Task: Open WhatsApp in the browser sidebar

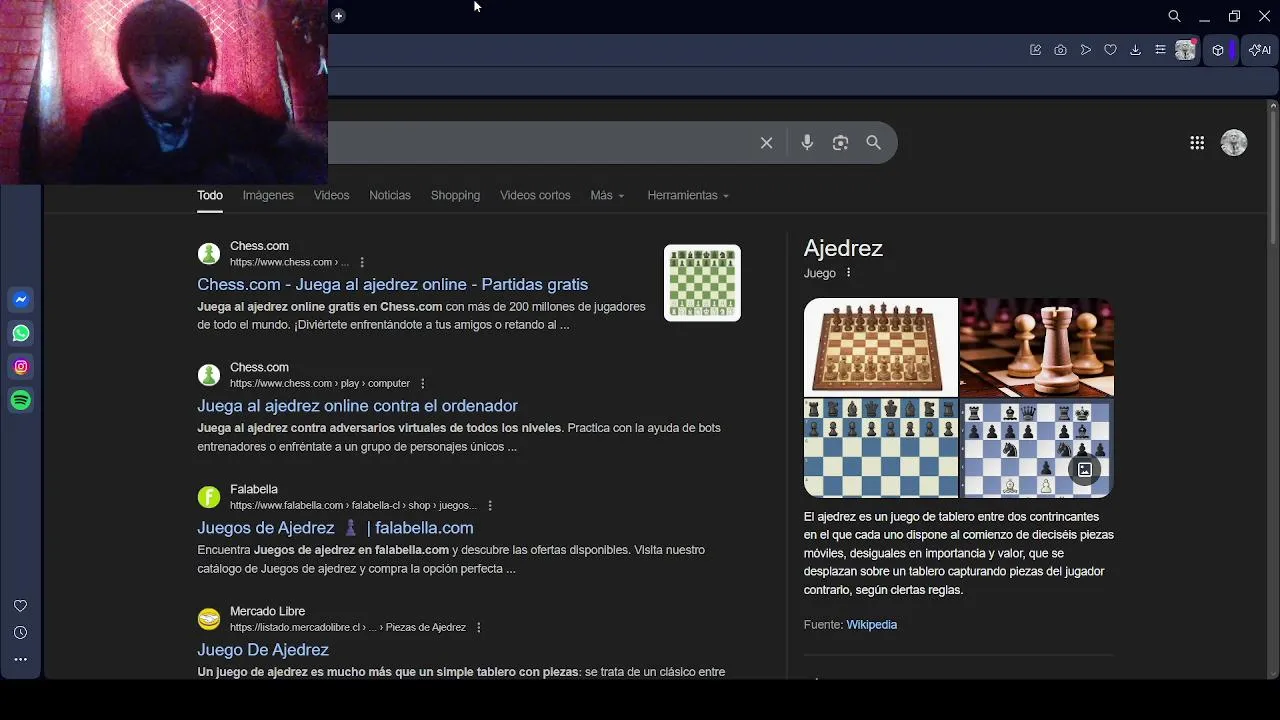Action: 21,333
